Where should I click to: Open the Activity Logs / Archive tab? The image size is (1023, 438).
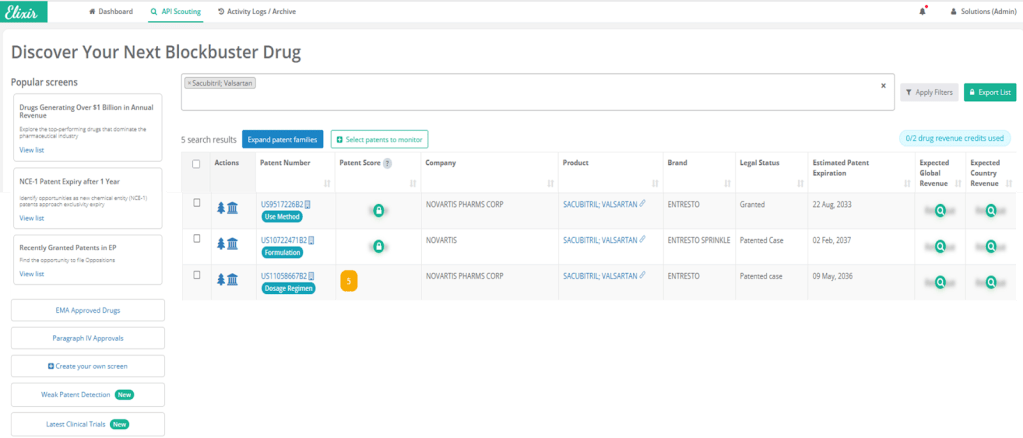coord(257,11)
